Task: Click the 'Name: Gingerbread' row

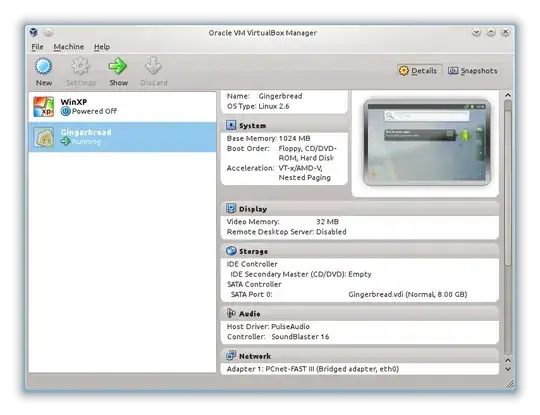Action: (x=264, y=96)
